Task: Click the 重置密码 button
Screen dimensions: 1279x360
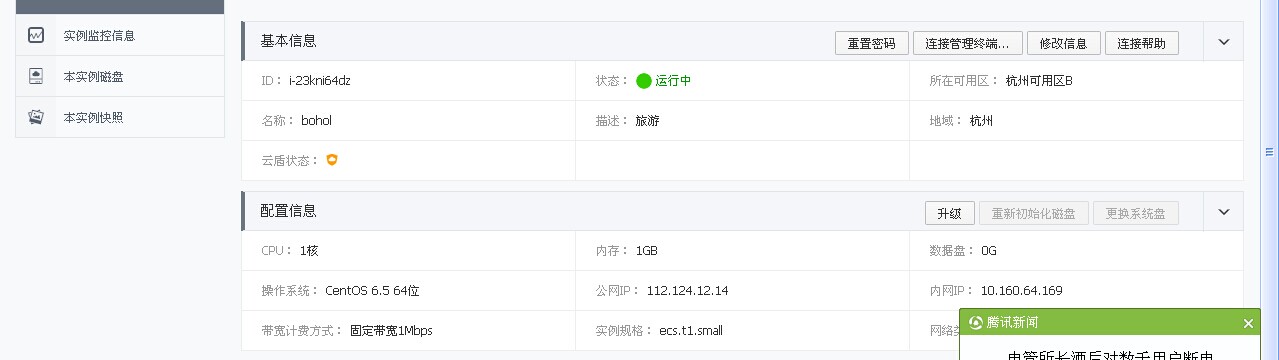Action: (872, 43)
